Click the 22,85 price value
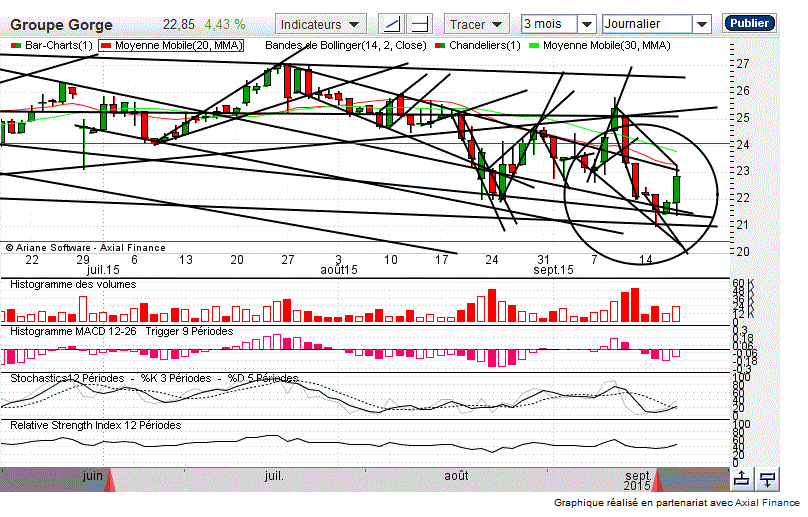The width and height of the screenshot is (808, 517). (179, 25)
